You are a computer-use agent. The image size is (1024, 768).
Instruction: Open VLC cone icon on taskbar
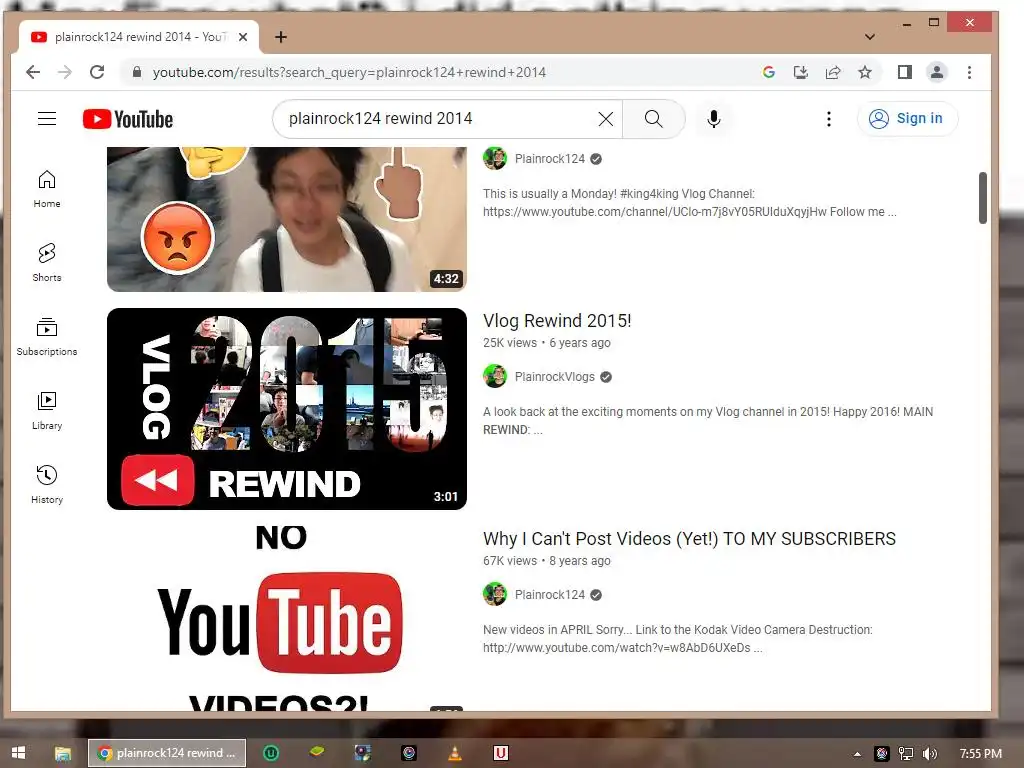455,753
